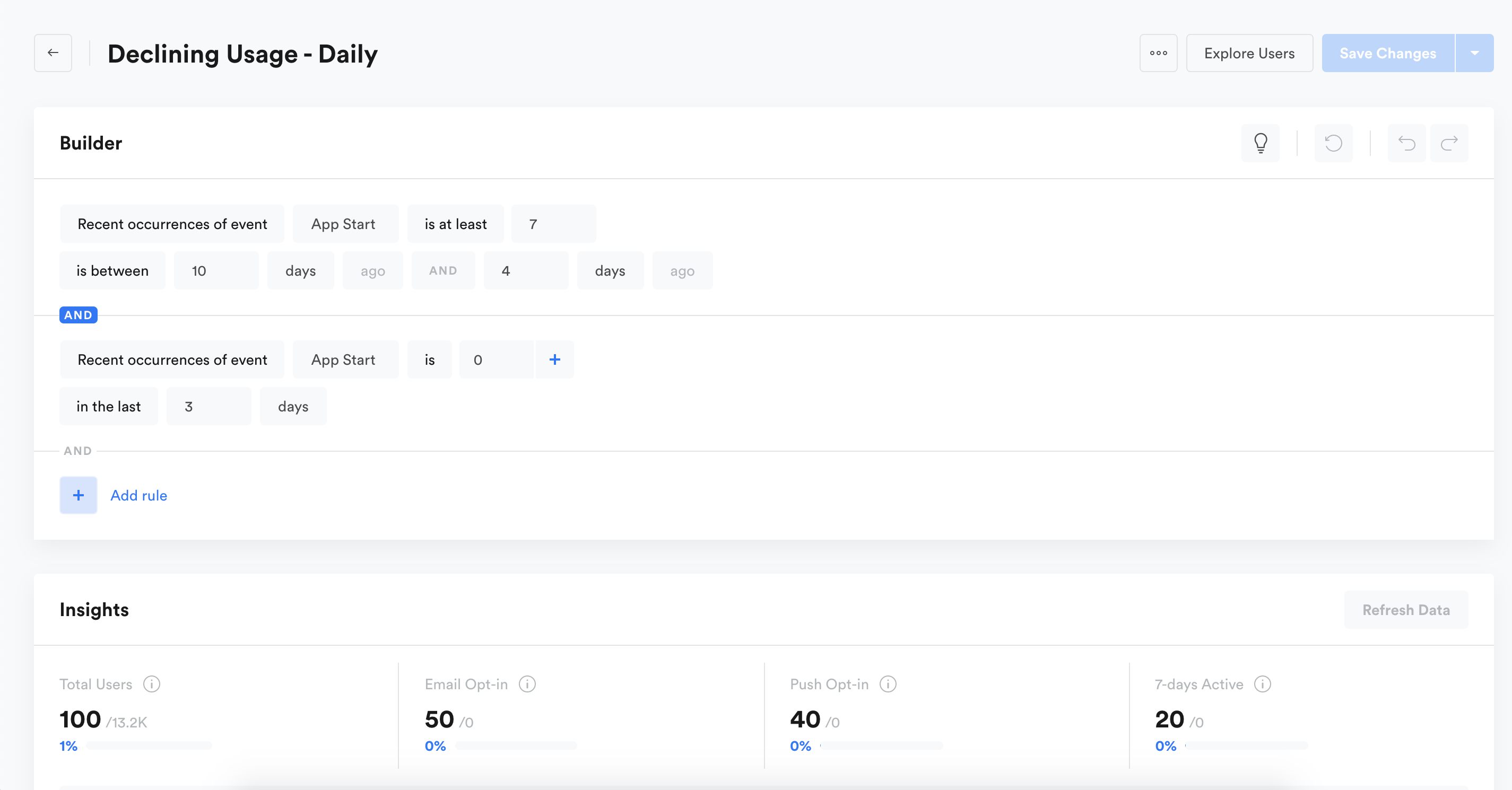The height and width of the screenshot is (790, 1512).
Task: Click the Add rule link
Action: tap(138, 495)
